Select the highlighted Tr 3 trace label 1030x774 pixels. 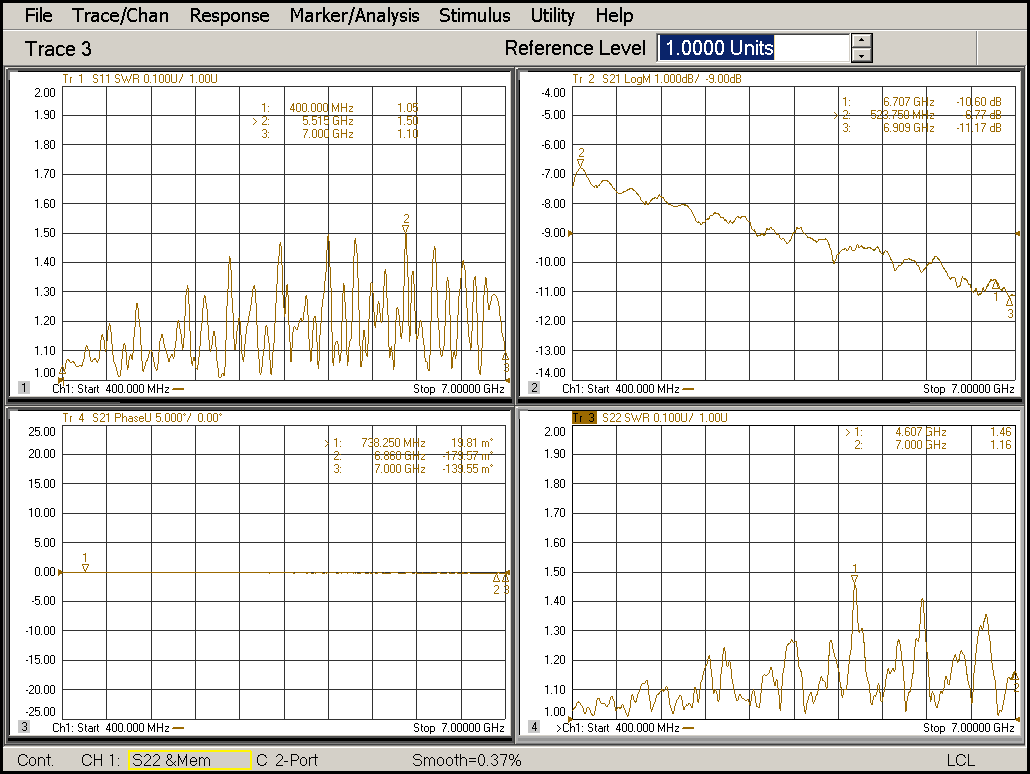(583, 417)
